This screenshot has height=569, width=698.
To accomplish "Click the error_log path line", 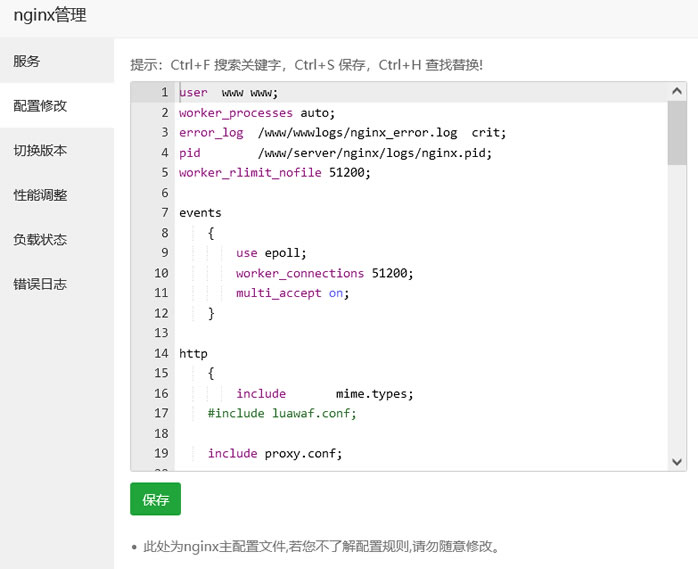I will pyautogui.click(x=342, y=133).
